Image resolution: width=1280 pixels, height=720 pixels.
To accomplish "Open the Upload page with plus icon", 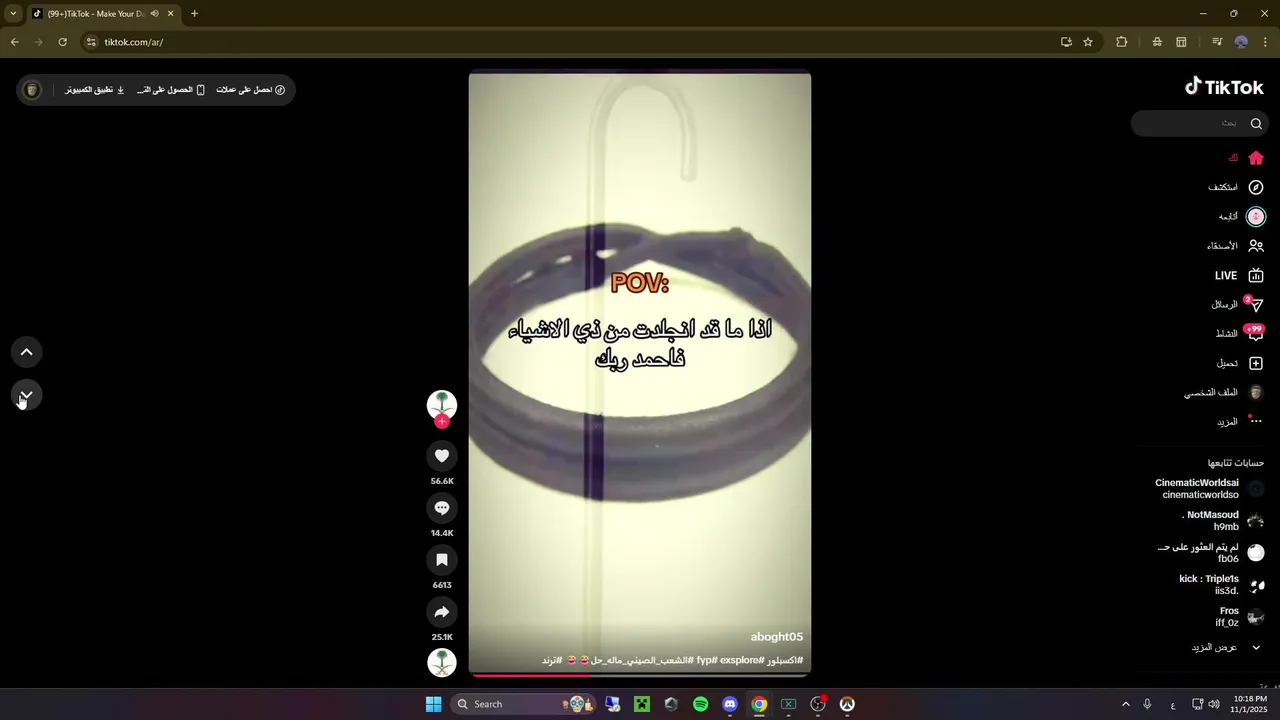I will click(x=1240, y=363).
